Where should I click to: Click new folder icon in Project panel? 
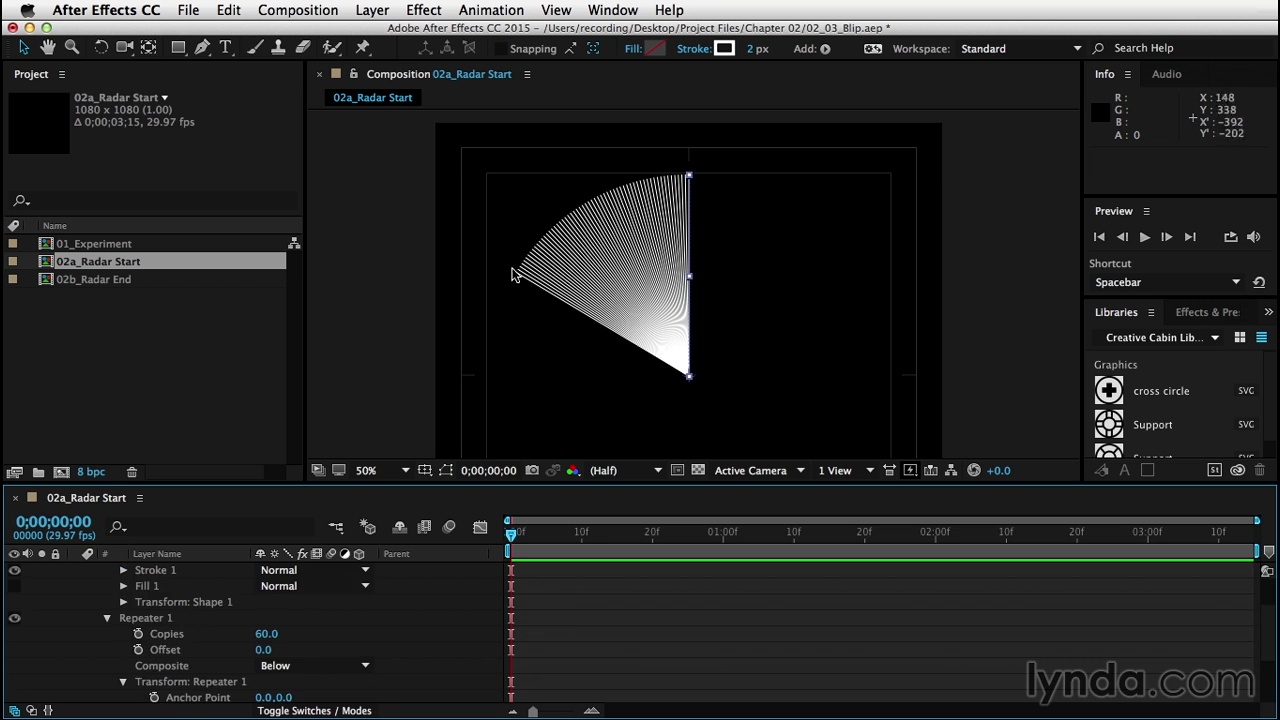[38, 472]
